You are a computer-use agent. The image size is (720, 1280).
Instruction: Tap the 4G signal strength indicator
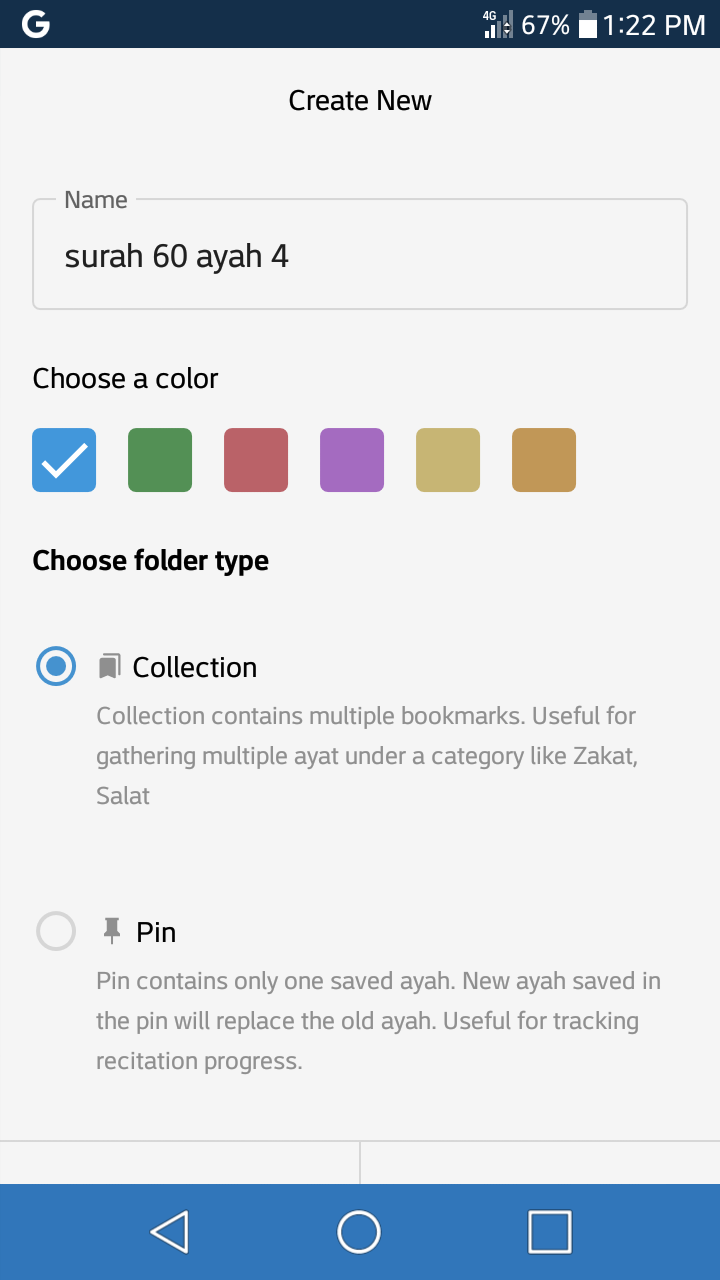(x=496, y=22)
